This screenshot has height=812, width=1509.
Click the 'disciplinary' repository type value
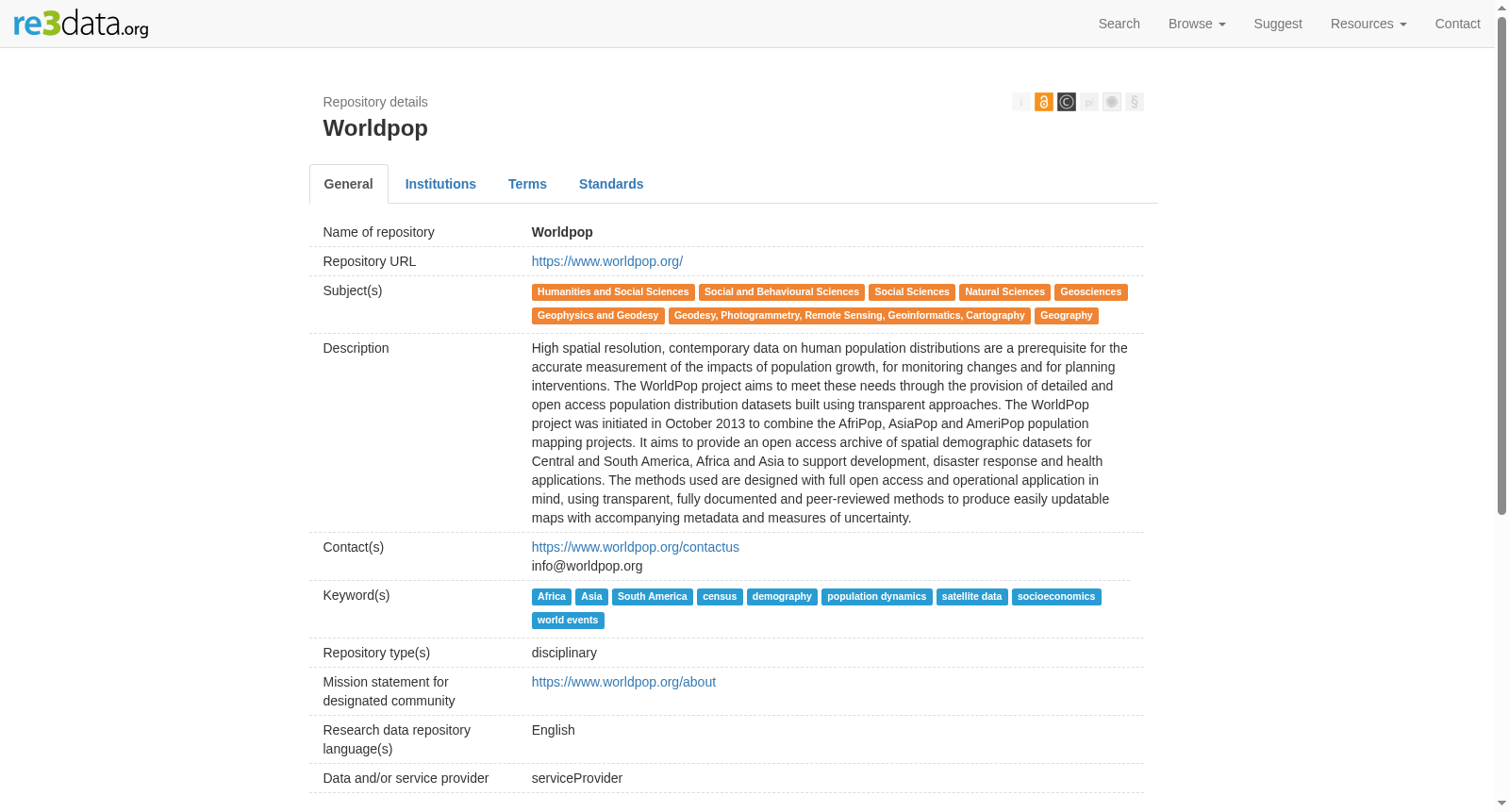(564, 653)
